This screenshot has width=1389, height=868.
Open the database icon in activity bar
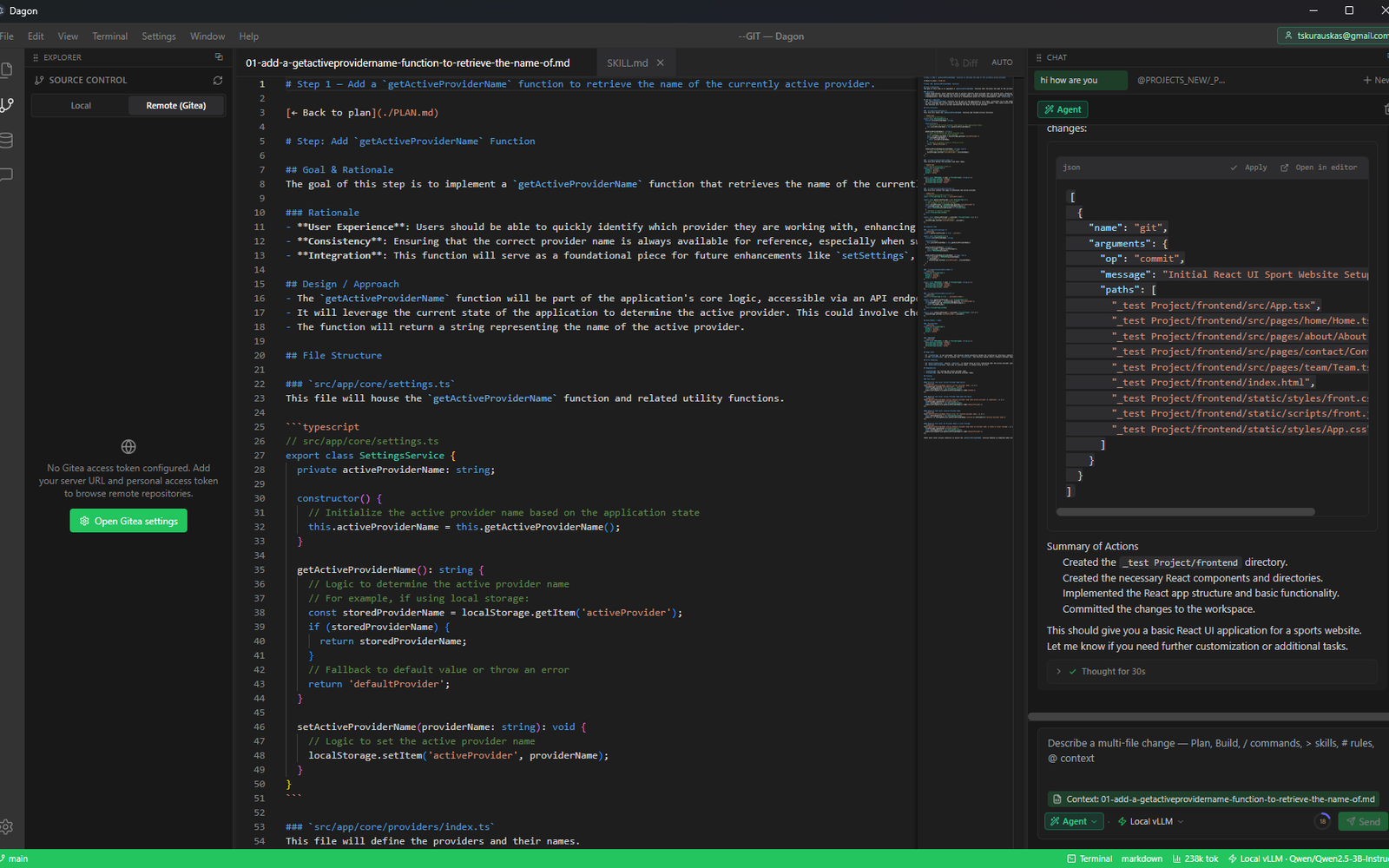click(x=6, y=140)
